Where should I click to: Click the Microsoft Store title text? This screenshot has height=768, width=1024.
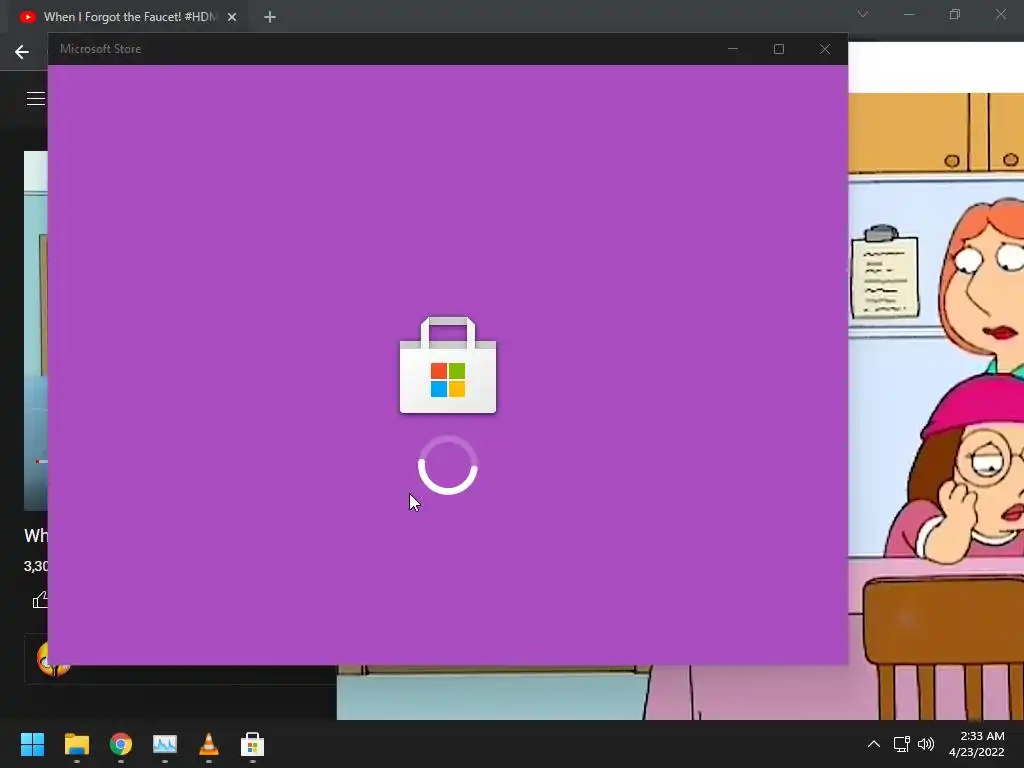click(101, 49)
